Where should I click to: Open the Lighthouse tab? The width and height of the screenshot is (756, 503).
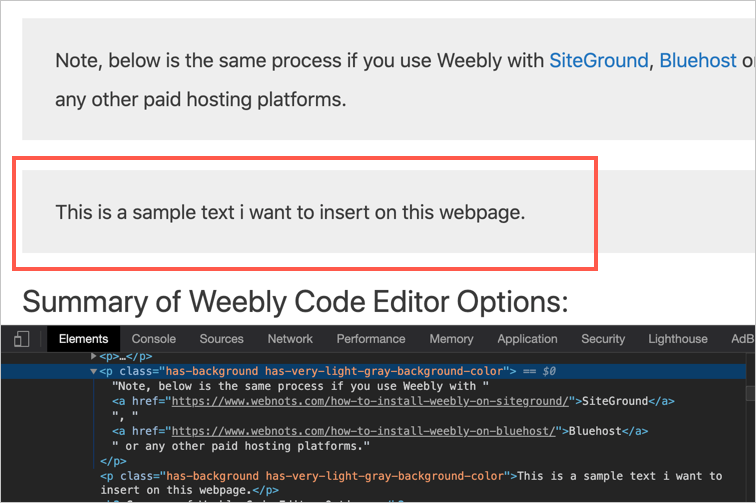coord(677,339)
